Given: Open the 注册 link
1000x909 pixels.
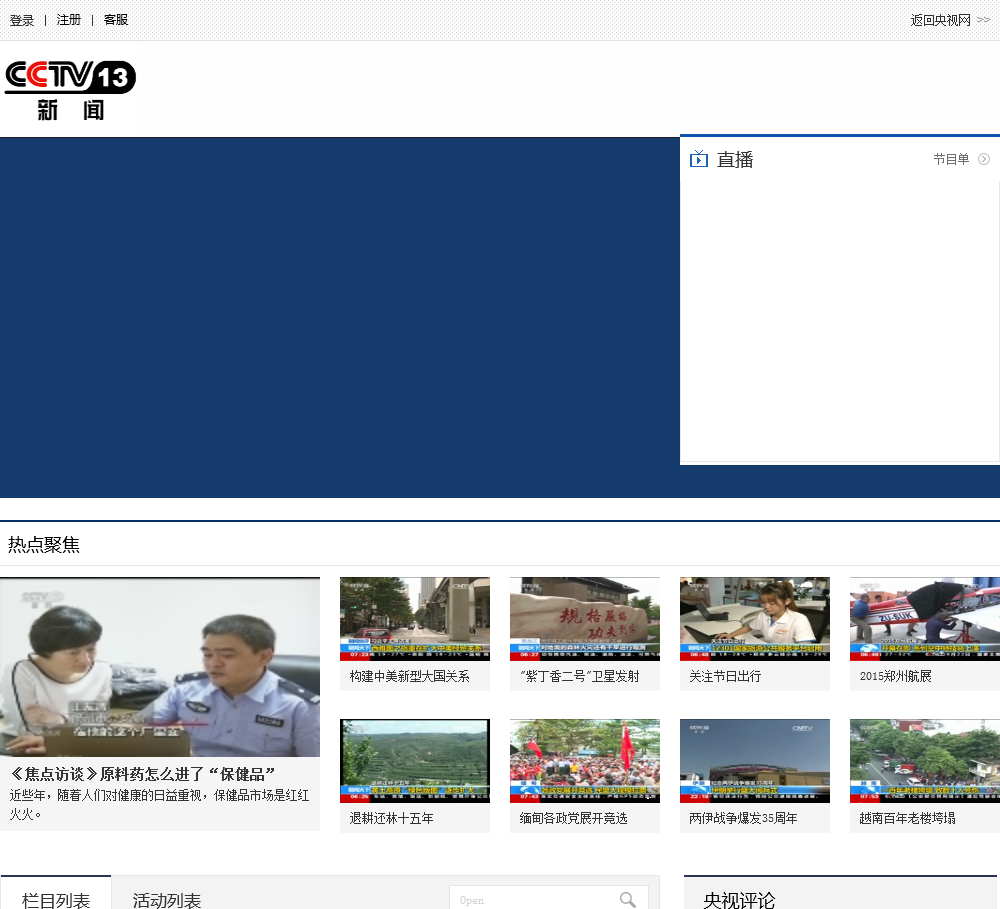Looking at the screenshot, I should coord(69,20).
